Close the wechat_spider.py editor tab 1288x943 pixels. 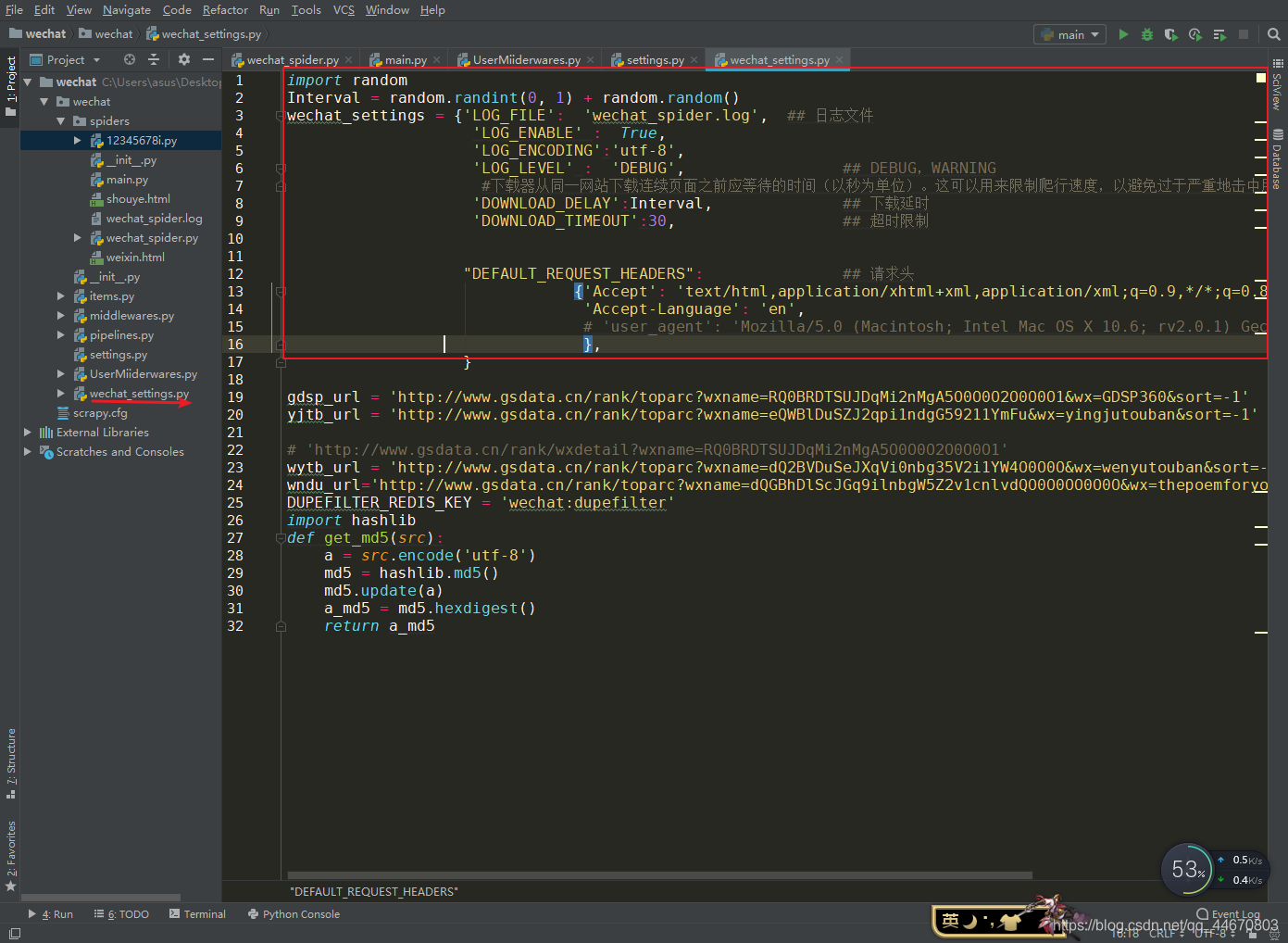click(x=349, y=60)
